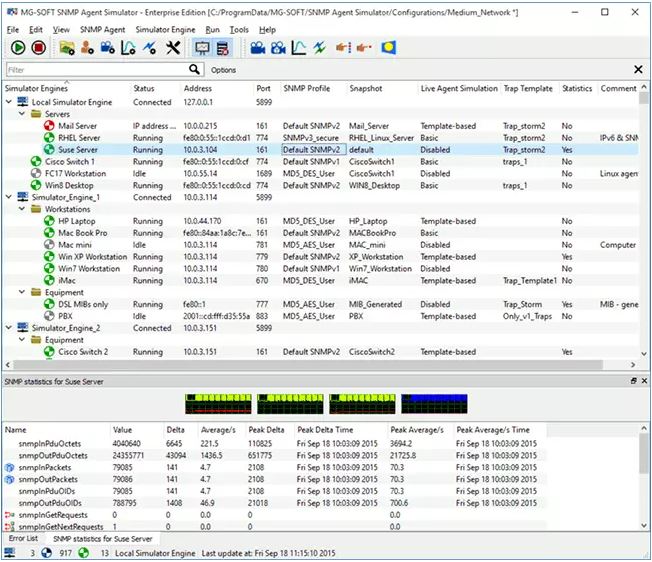Switch to Error List tab
652x562 pixels.
(23, 538)
